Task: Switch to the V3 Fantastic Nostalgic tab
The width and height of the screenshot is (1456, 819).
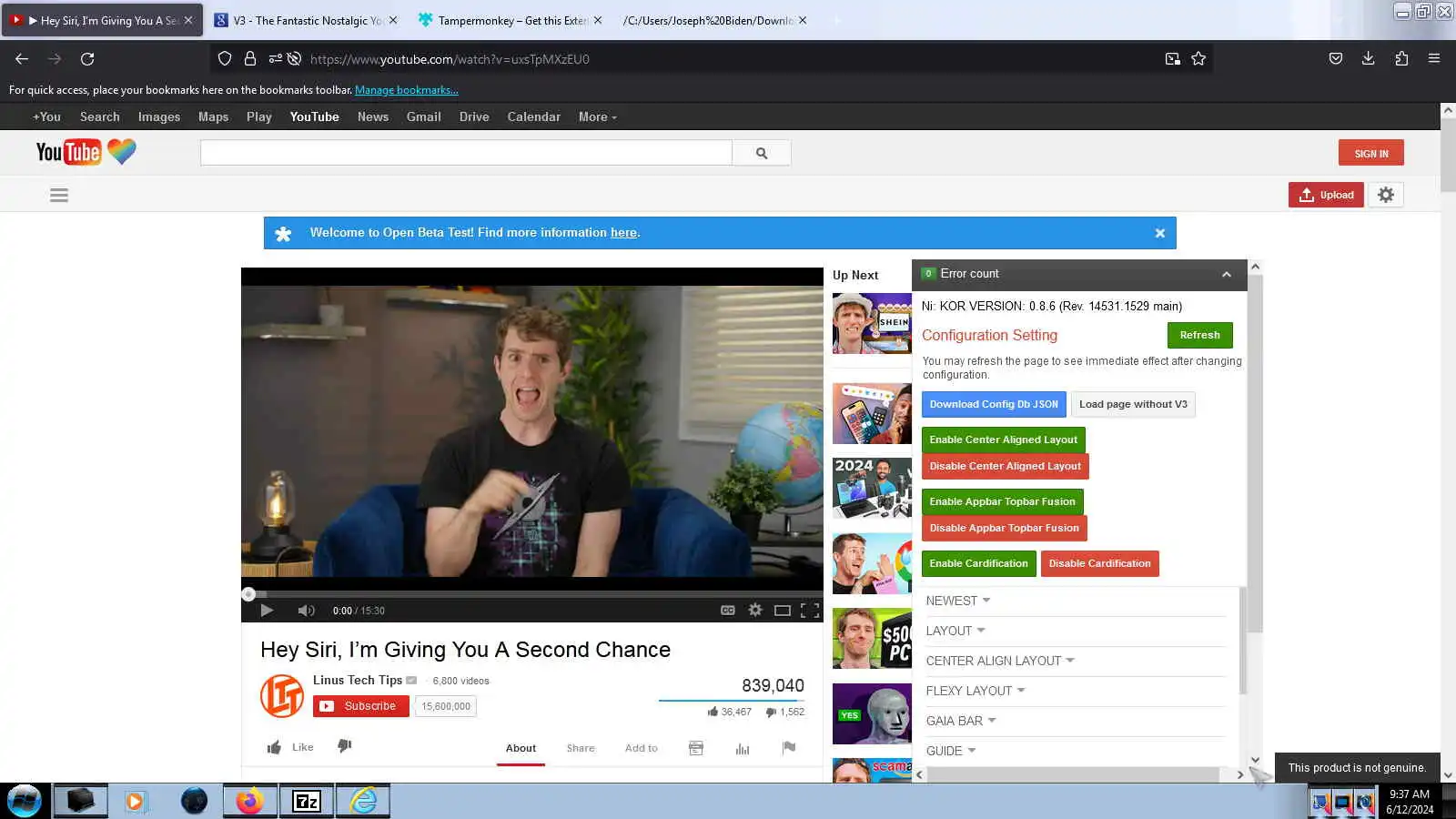Action: pyautogui.click(x=307, y=20)
